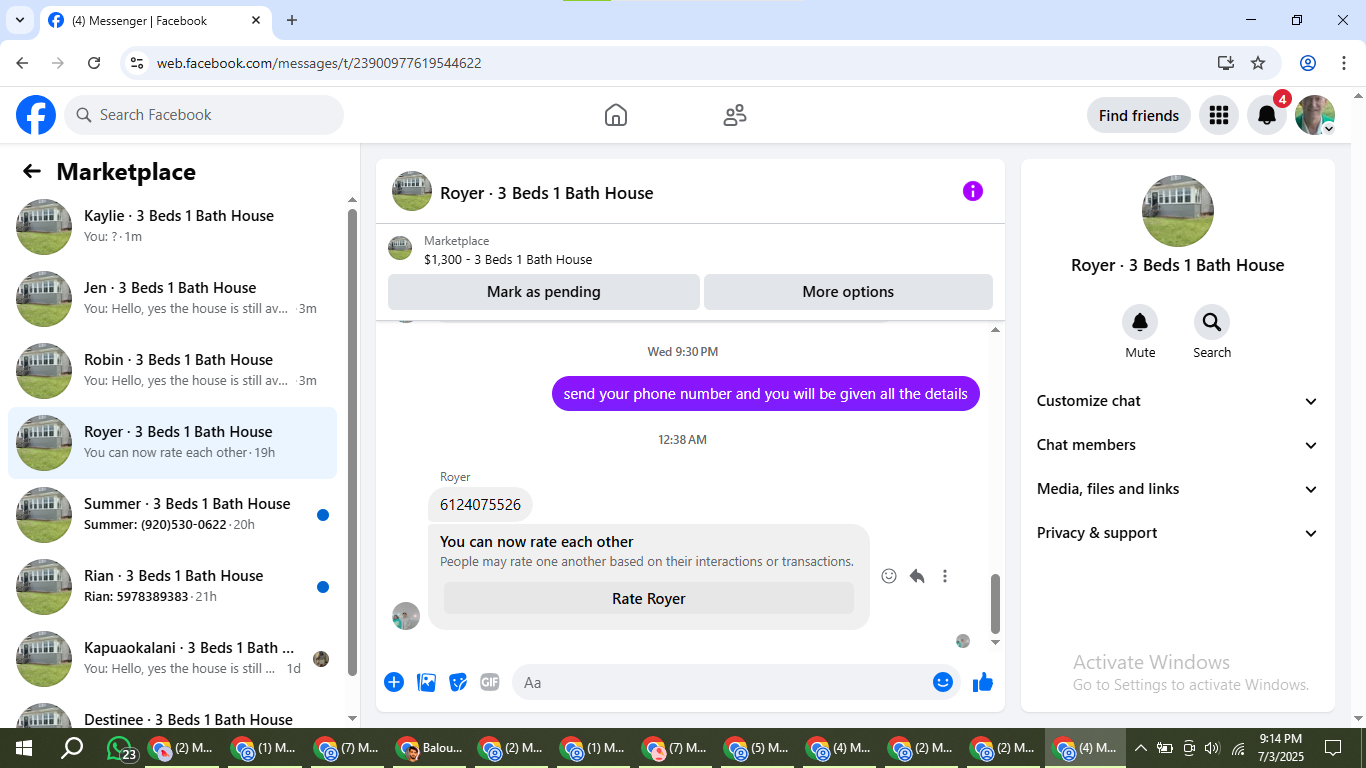1366x768 pixels.
Task: Open the $1,300 Marketplace listing link
Action: click(x=508, y=259)
